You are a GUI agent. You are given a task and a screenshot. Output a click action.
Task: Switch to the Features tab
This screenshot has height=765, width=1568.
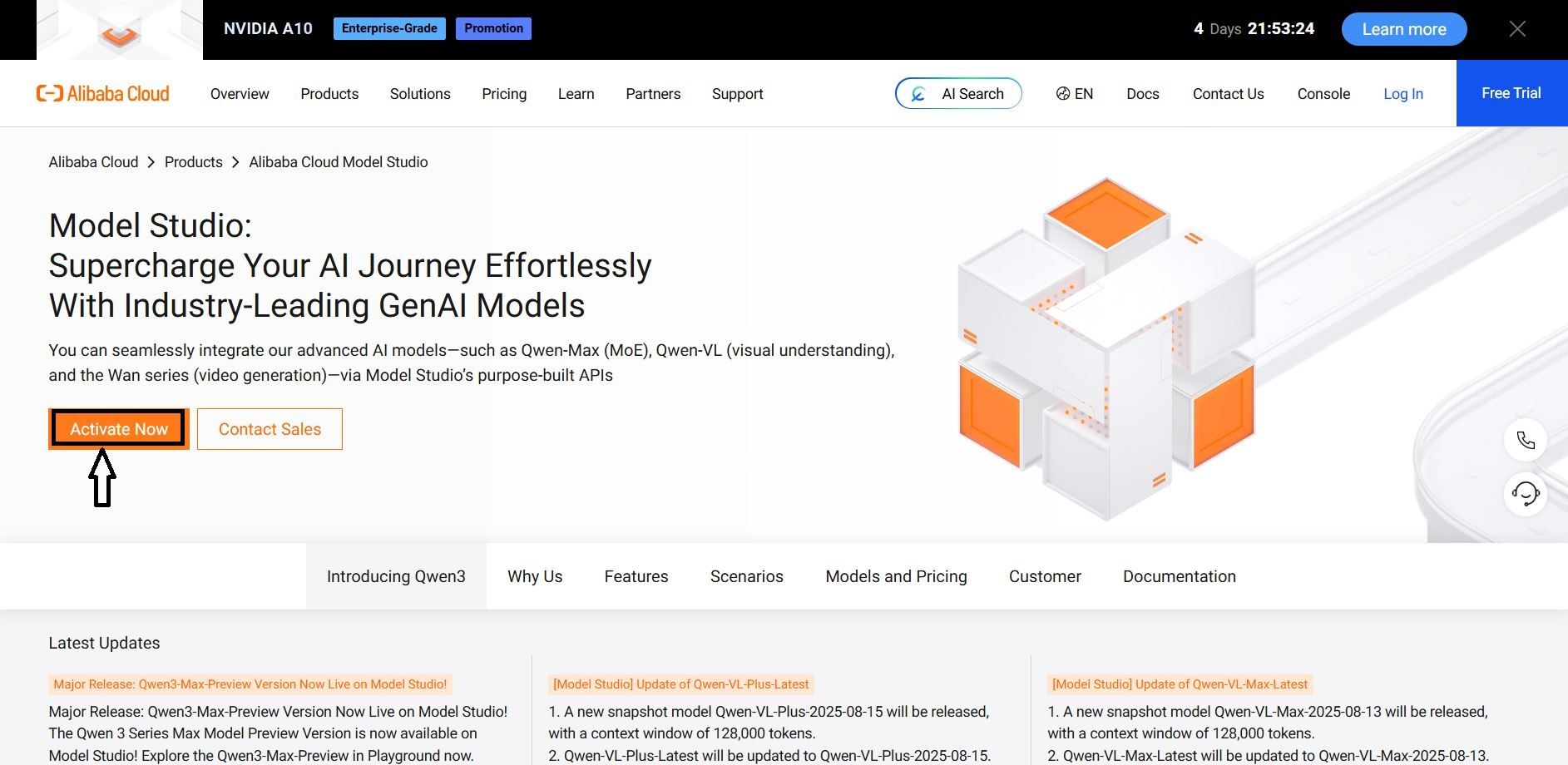(636, 576)
